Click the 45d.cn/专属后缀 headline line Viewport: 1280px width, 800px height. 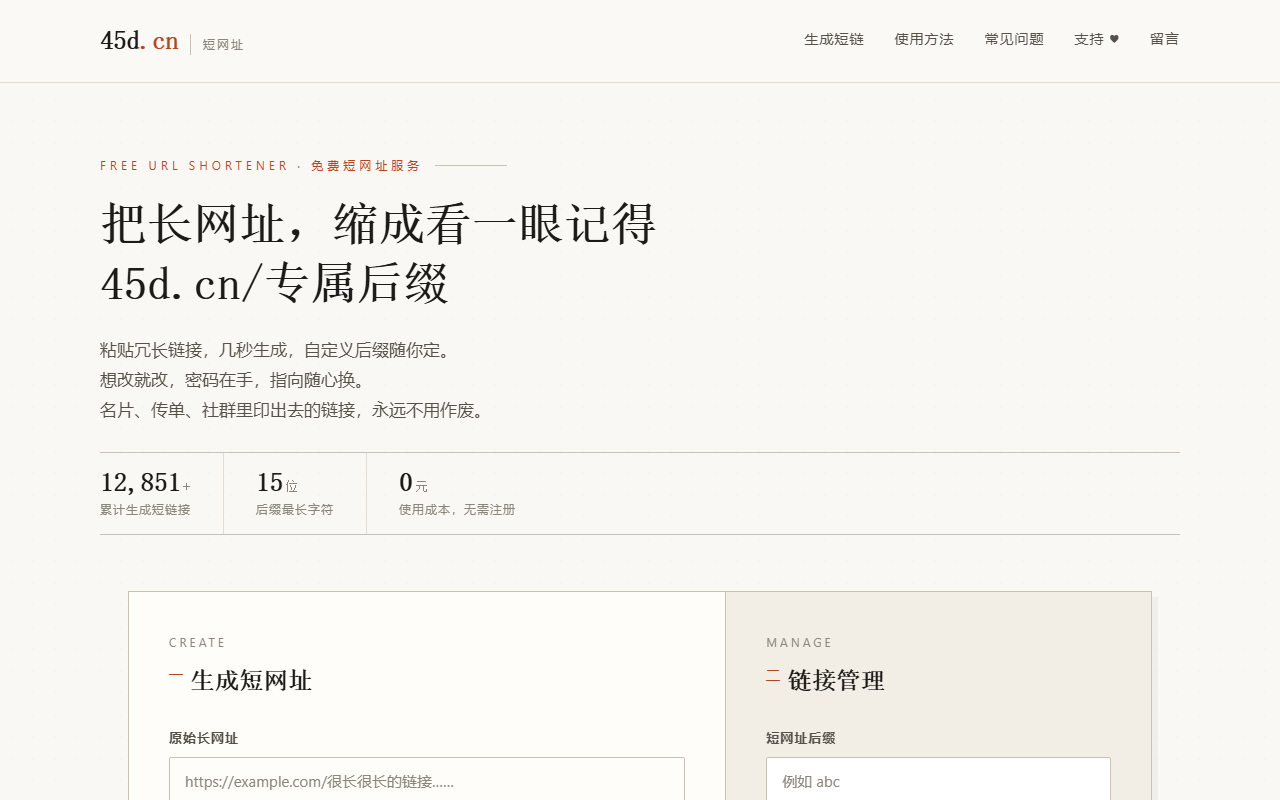point(275,284)
